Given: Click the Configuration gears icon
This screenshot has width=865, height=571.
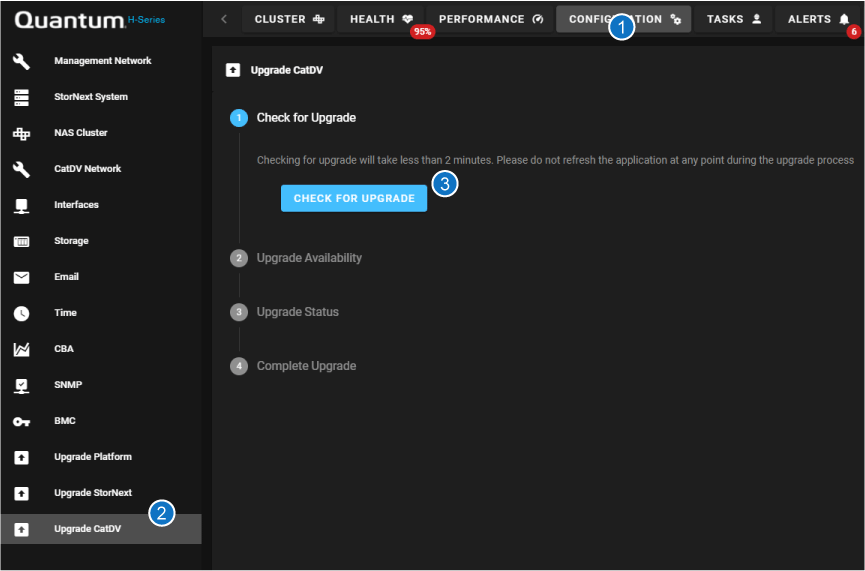Looking at the screenshot, I should click(676, 19).
